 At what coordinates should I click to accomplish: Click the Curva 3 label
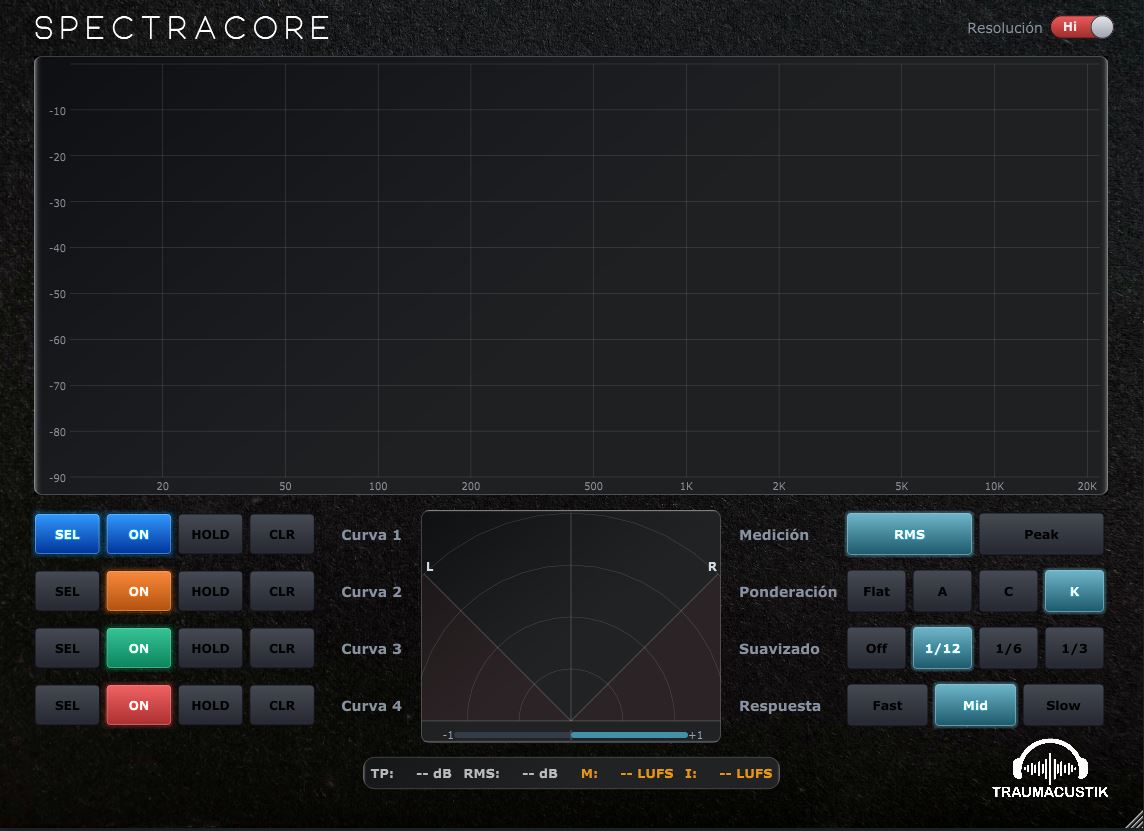click(371, 649)
